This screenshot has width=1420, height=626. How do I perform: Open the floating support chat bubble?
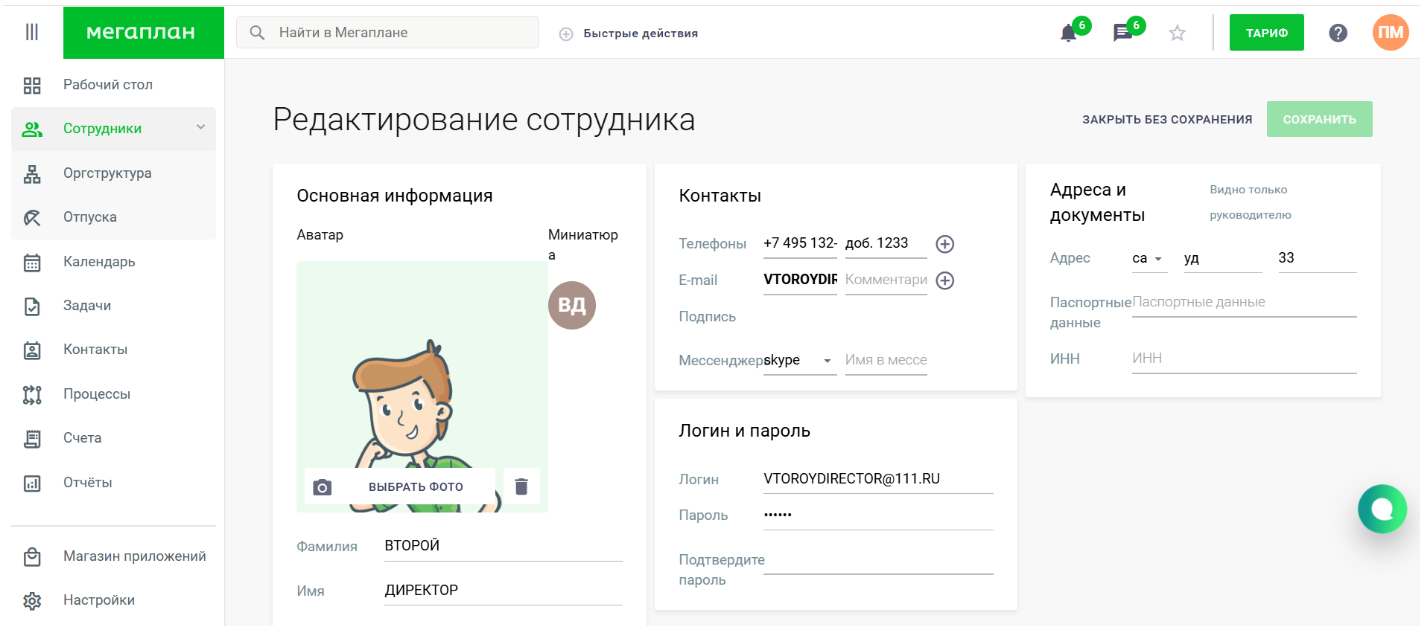(x=1382, y=509)
